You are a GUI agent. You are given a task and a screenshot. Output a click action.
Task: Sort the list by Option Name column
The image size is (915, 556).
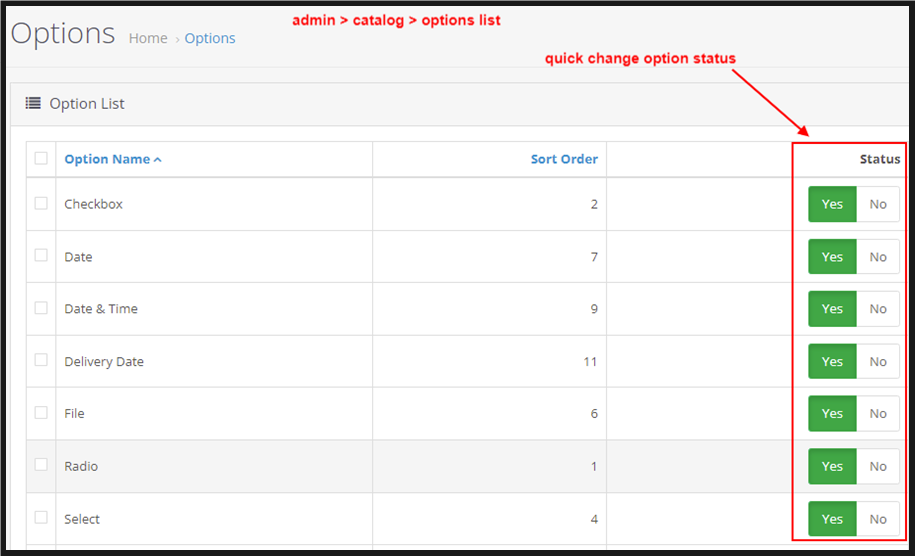click(x=106, y=159)
